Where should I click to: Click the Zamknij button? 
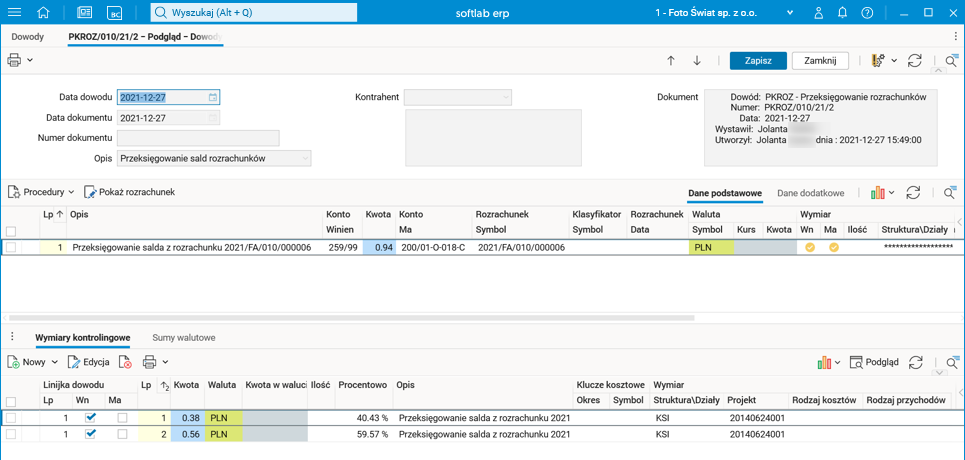[x=820, y=61]
